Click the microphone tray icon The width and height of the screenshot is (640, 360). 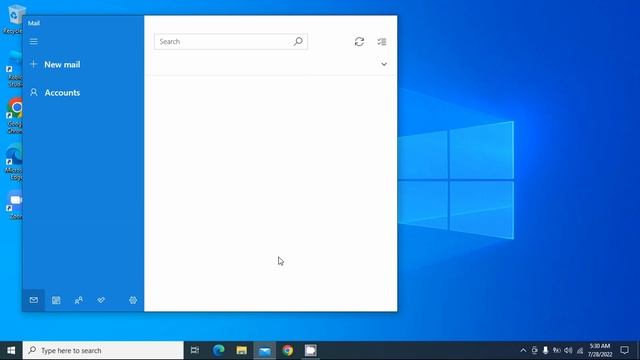(x=545, y=351)
